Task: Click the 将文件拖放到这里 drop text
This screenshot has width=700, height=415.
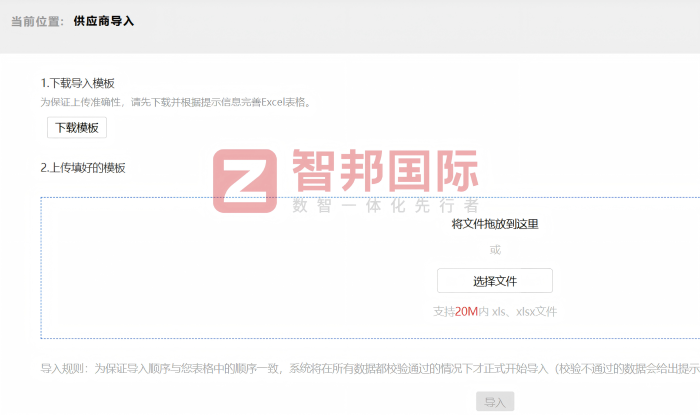Action: [x=495, y=224]
